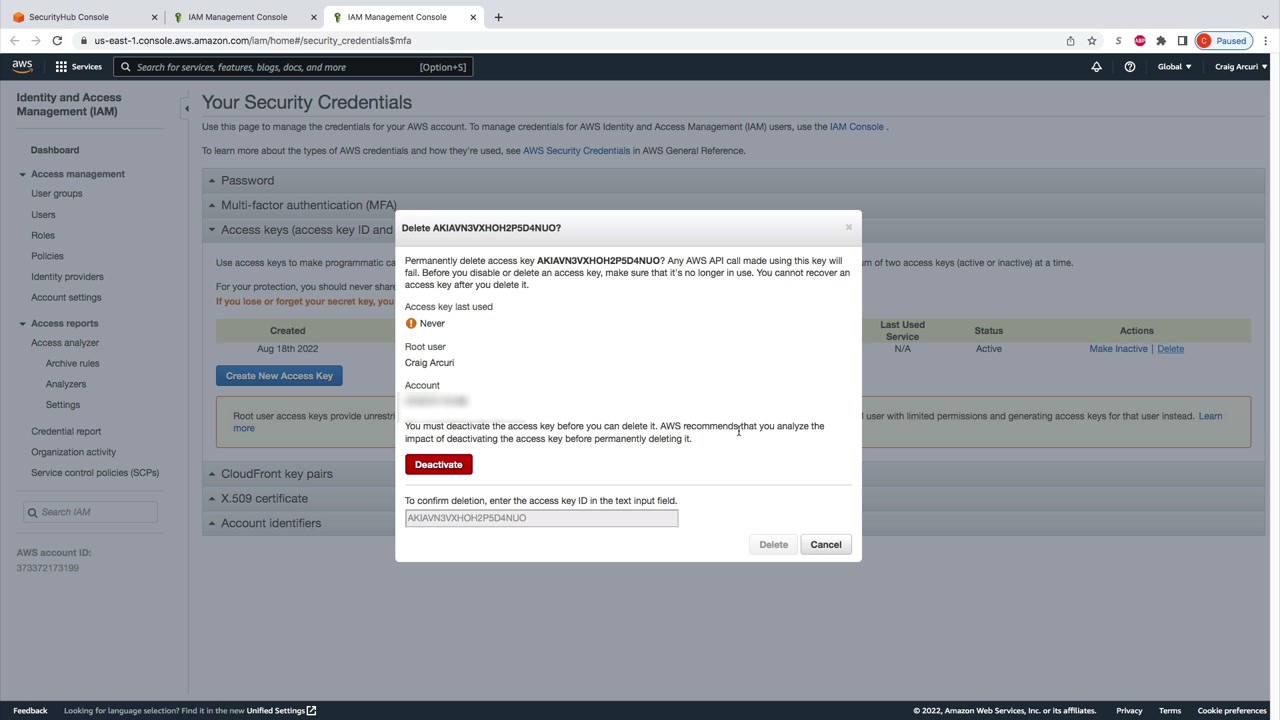This screenshot has height=720, width=1280.
Task: Expand the X.509 certificate section
Action: [734, 498]
